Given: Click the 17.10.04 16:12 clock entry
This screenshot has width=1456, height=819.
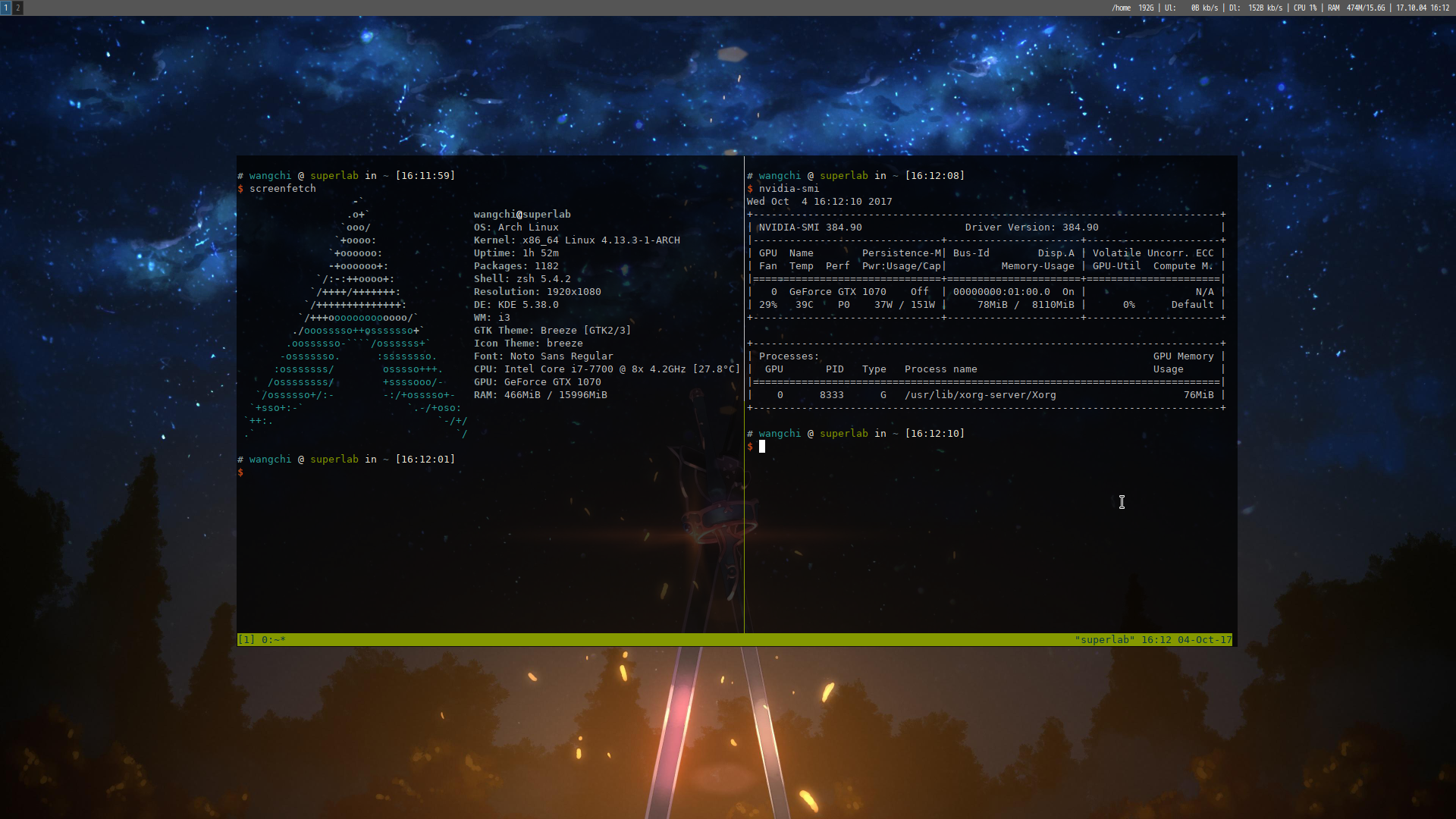Looking at the screenshot, I should [x=1423, y=8].
